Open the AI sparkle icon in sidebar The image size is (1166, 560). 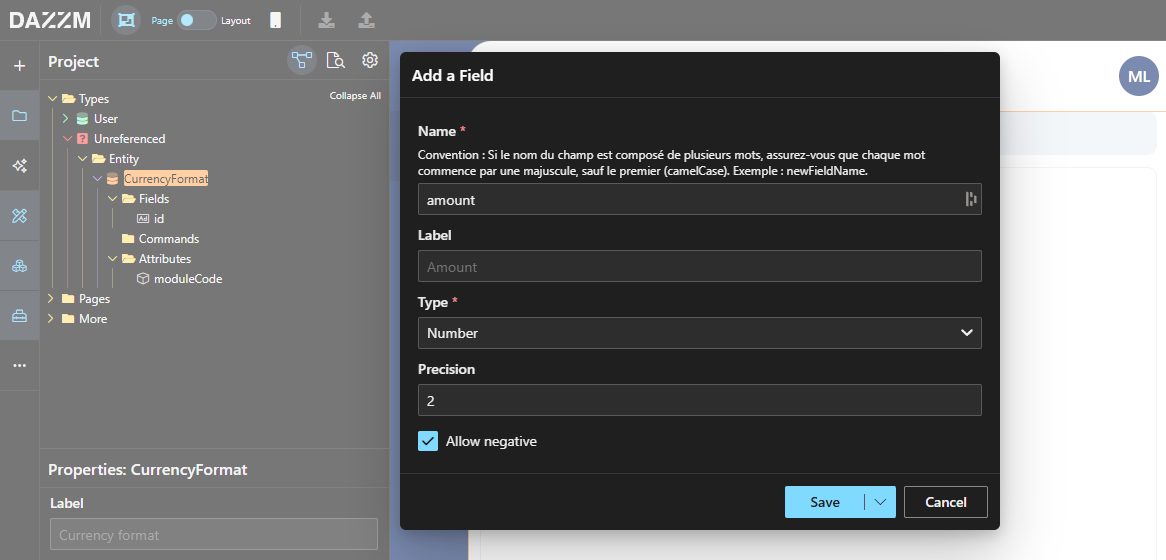[x=19, y=165]
